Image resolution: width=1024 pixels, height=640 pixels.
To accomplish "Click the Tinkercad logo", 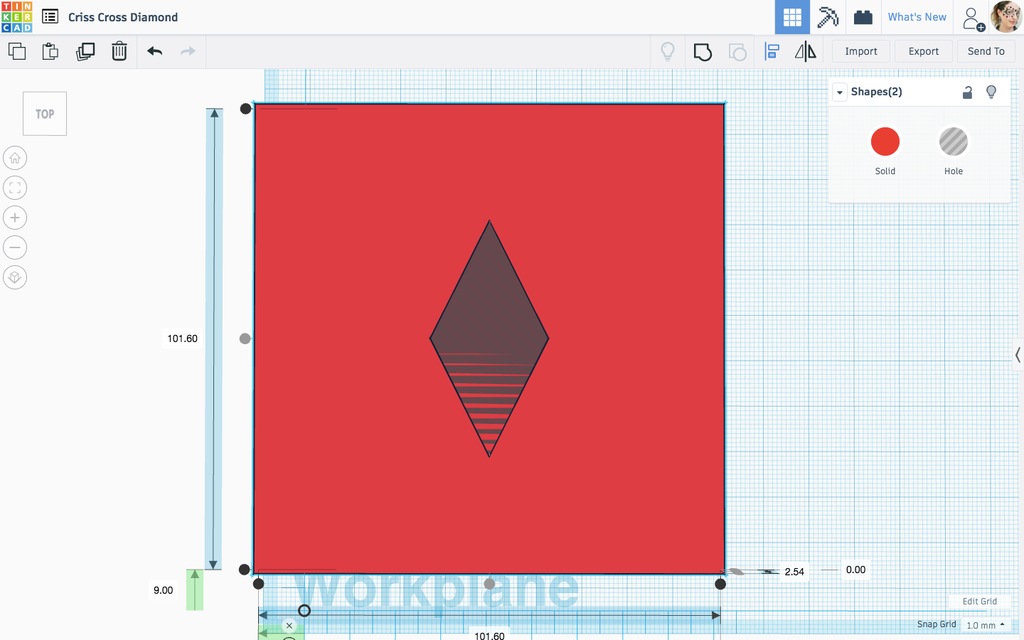I will [x=16, y=17].
